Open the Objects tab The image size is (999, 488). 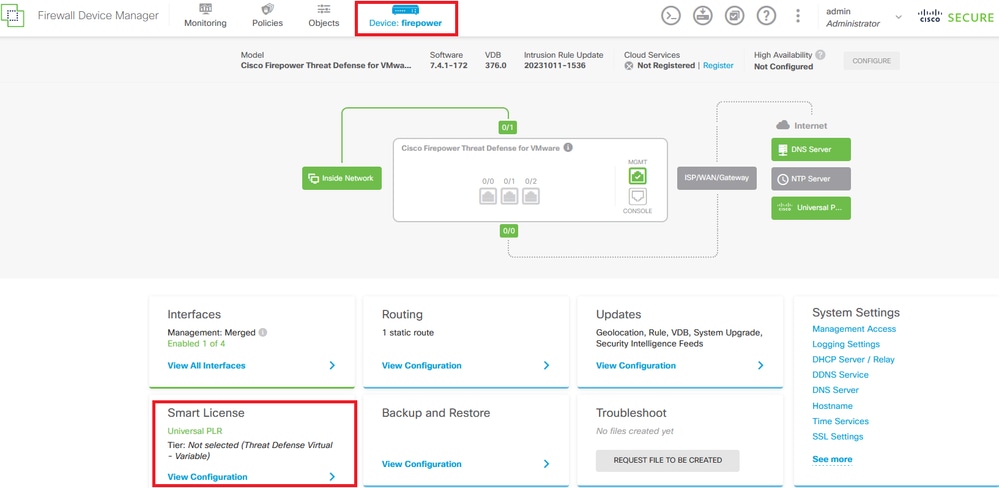324,16
